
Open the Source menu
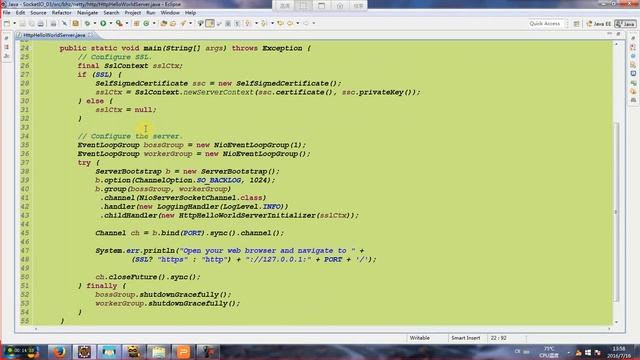pyautogui.click(x=38, y=13)
